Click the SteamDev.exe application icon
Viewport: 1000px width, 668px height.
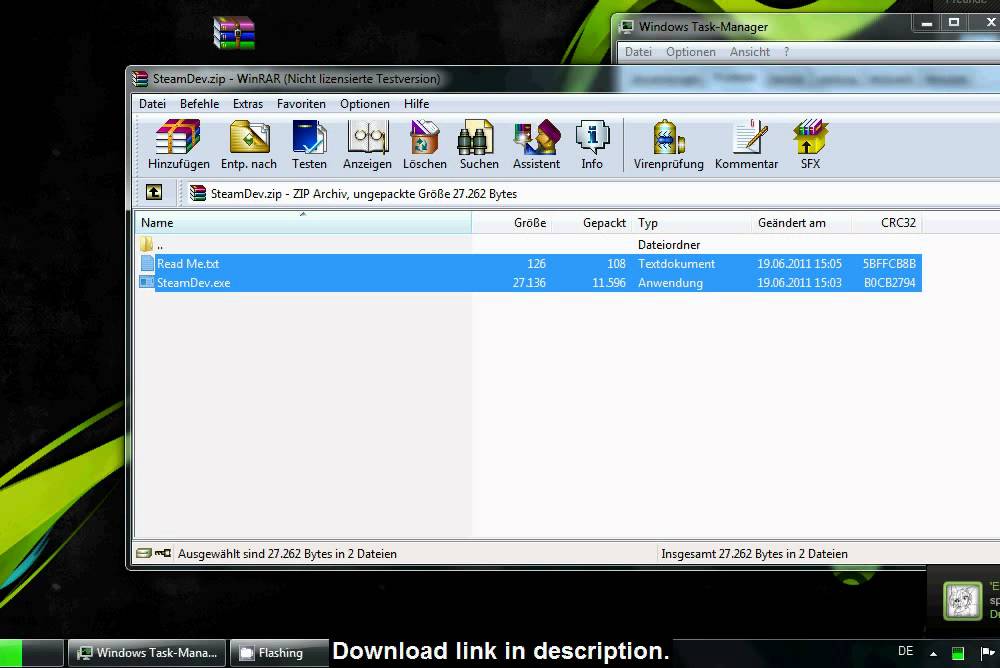147,282
